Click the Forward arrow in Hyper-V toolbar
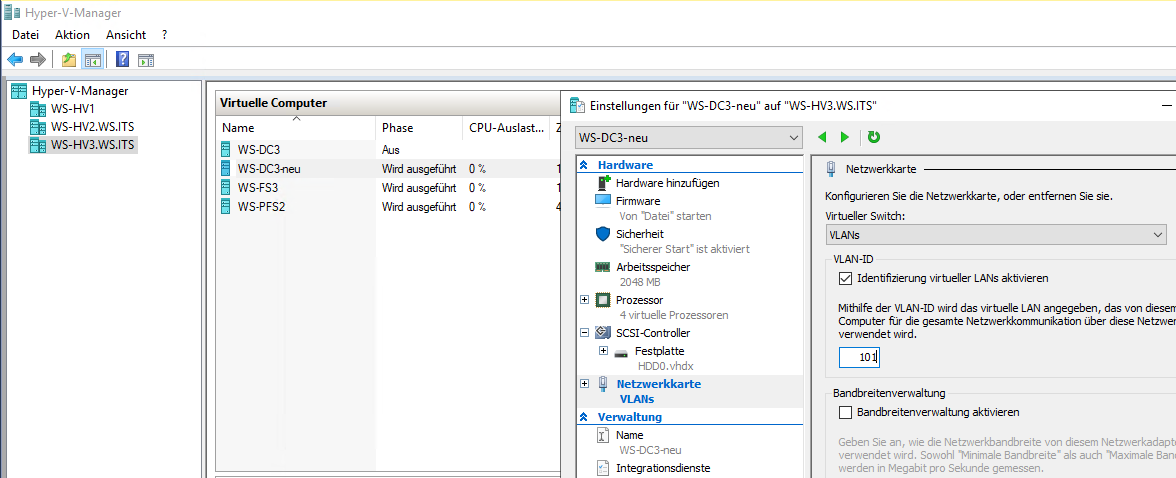Screen dimensions: 1176x478 (x=38, y=59)
